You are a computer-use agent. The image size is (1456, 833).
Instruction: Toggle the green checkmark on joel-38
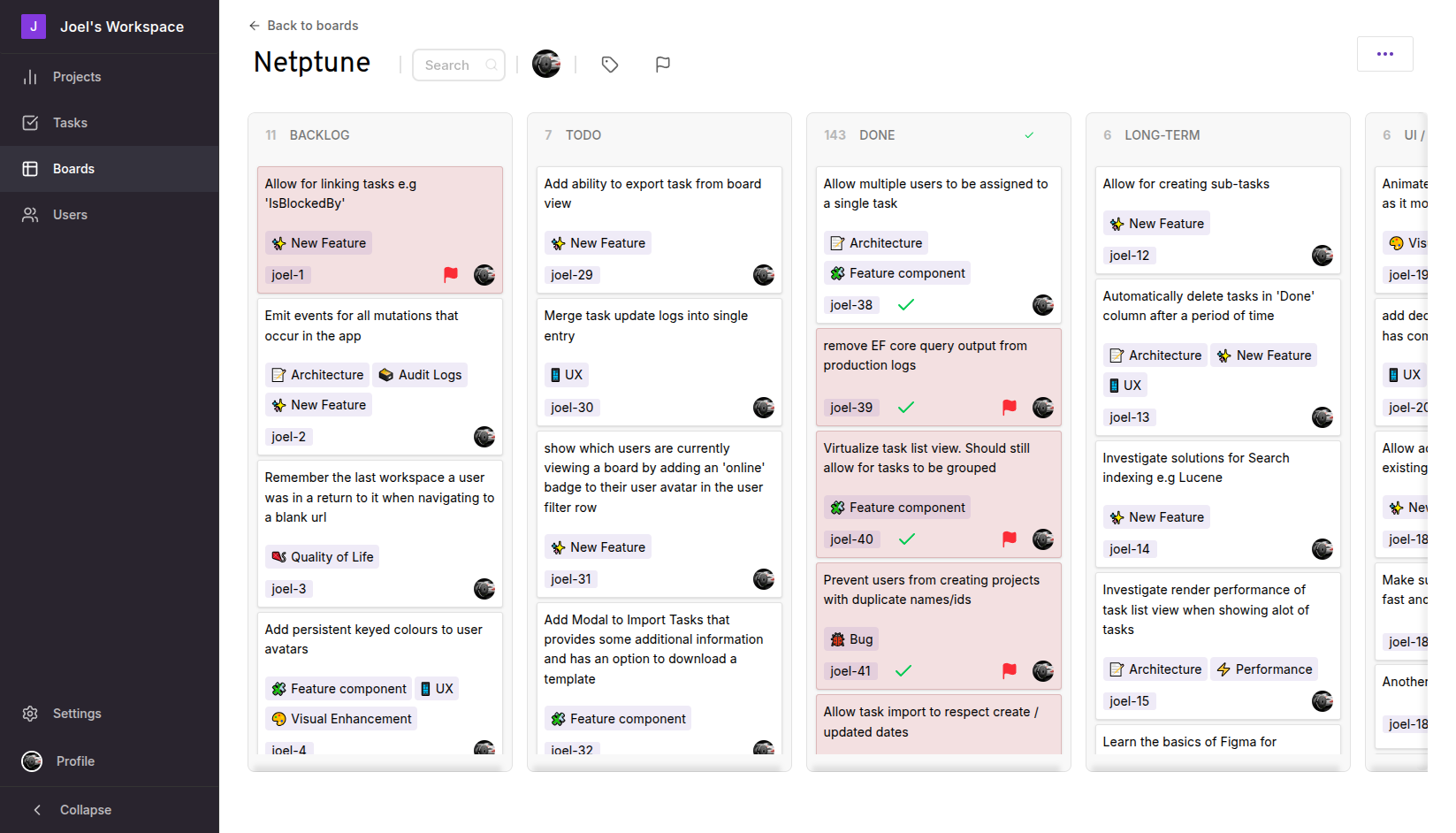tap(906, 305)
